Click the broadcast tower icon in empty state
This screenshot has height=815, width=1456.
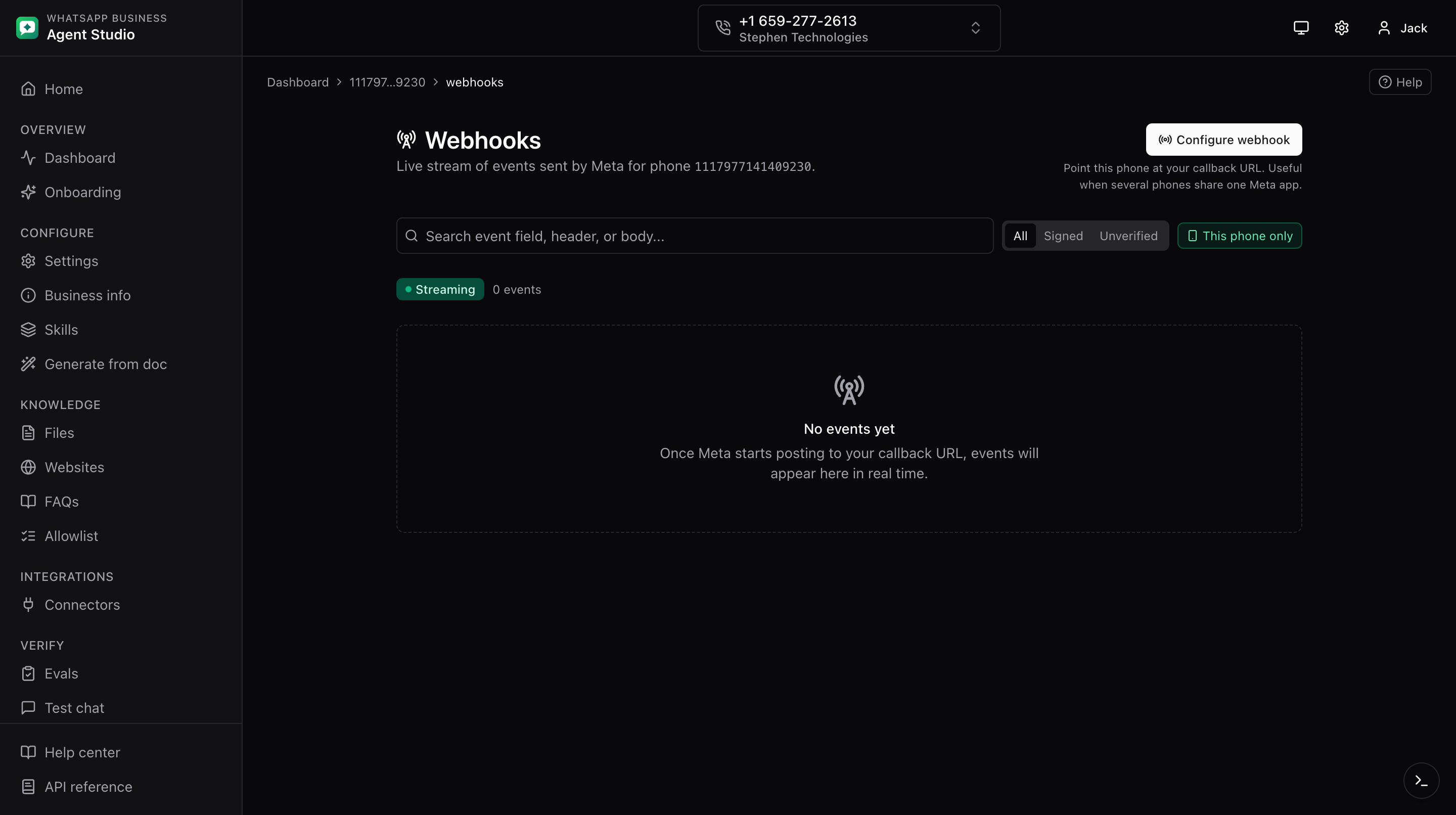[849, 390]
